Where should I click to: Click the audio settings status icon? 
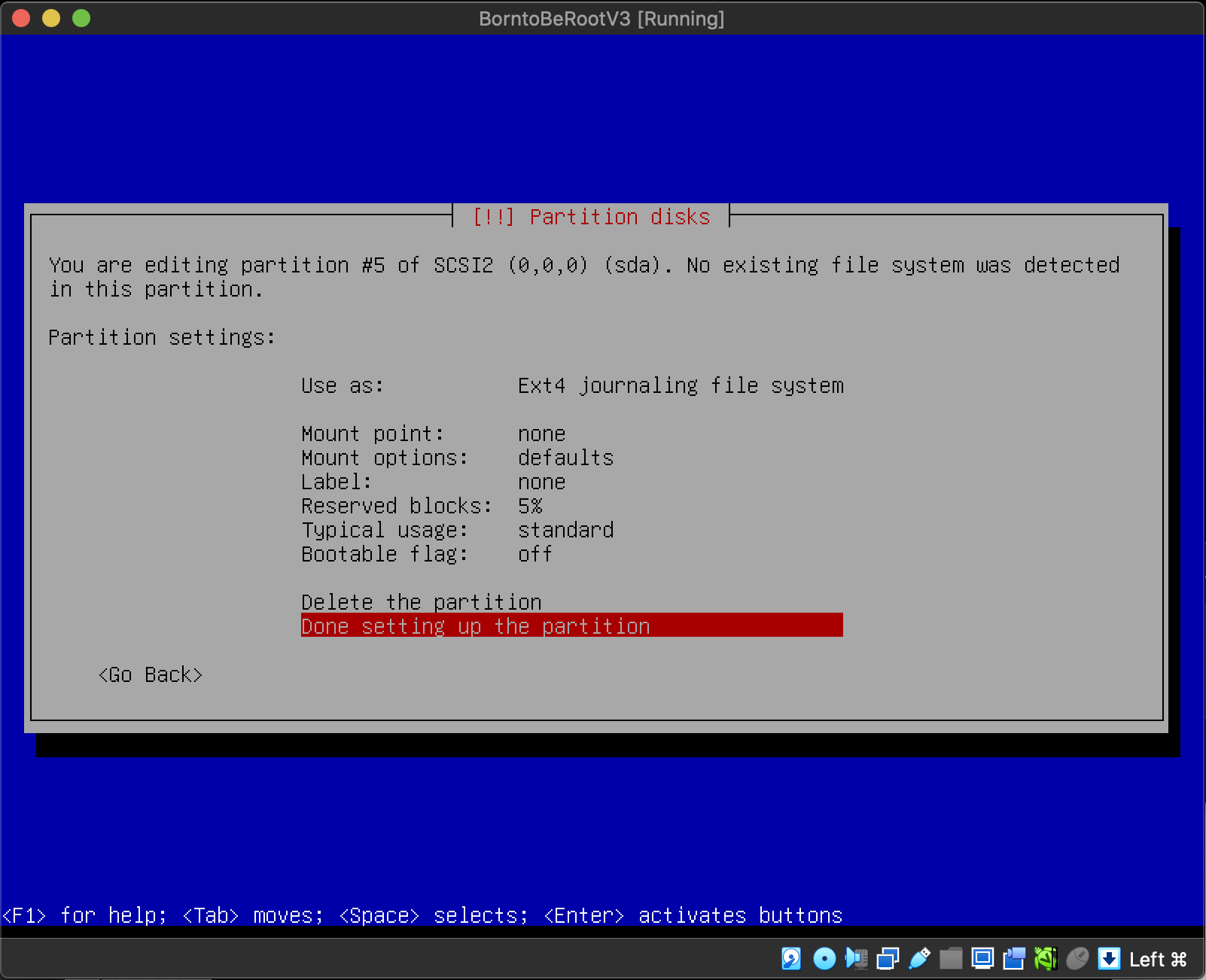(x=856, y=958)
